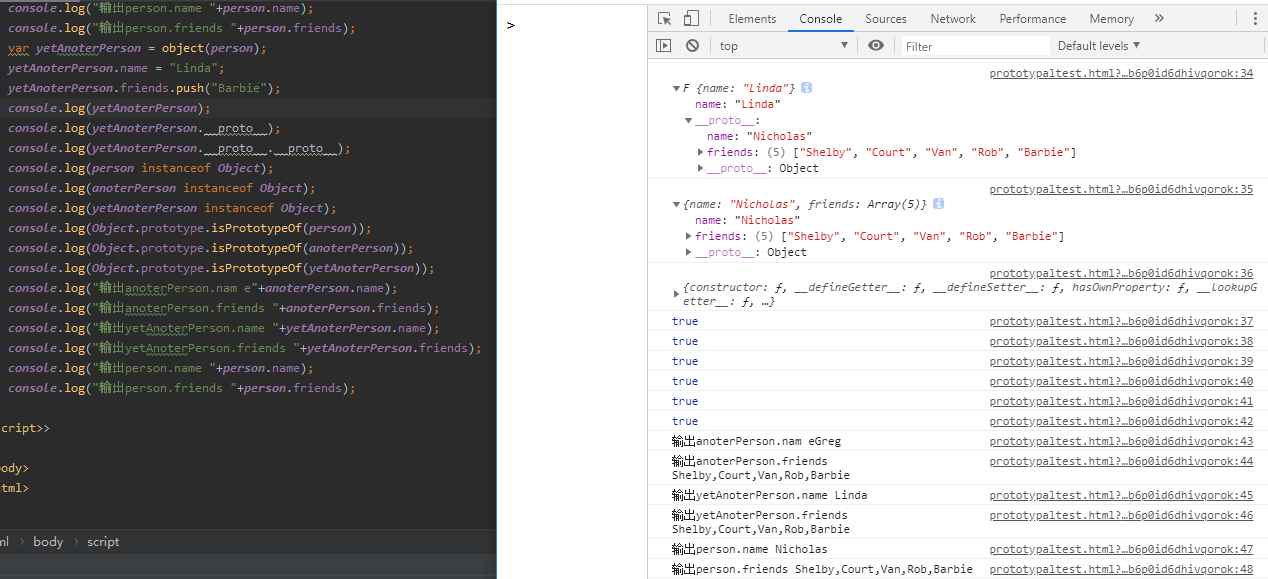Image resolution: width=1268 pixels, height=579 pixels.
Task: Expand __proto__: Object under Nicholas object
Action: coord(689,252)
